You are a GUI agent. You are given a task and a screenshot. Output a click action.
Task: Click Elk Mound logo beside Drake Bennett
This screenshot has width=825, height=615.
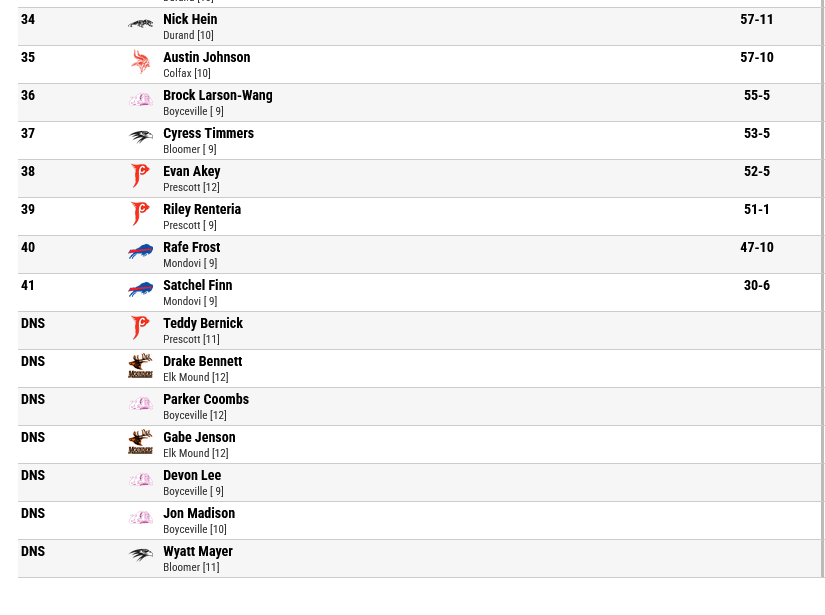click(140, 366)
